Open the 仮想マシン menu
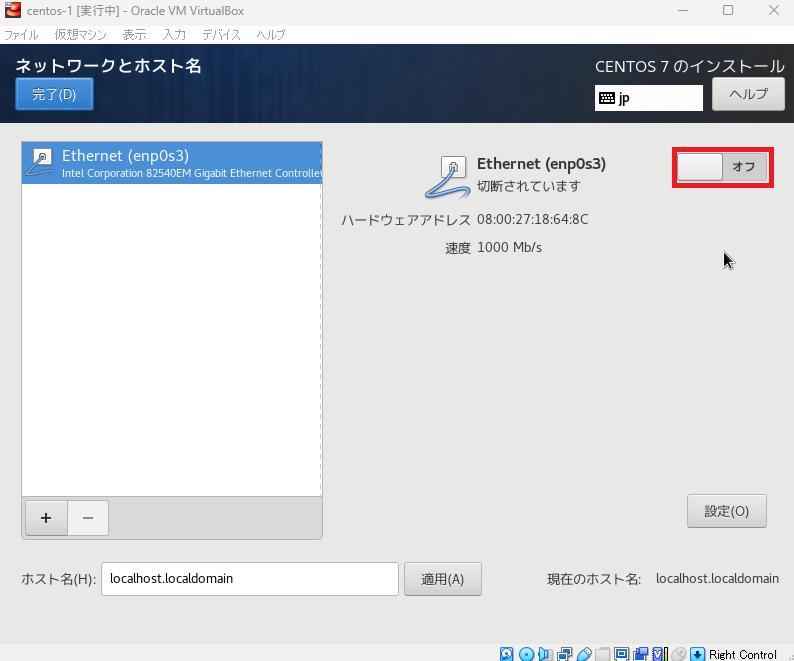794x661 pixels. (81, 34)
